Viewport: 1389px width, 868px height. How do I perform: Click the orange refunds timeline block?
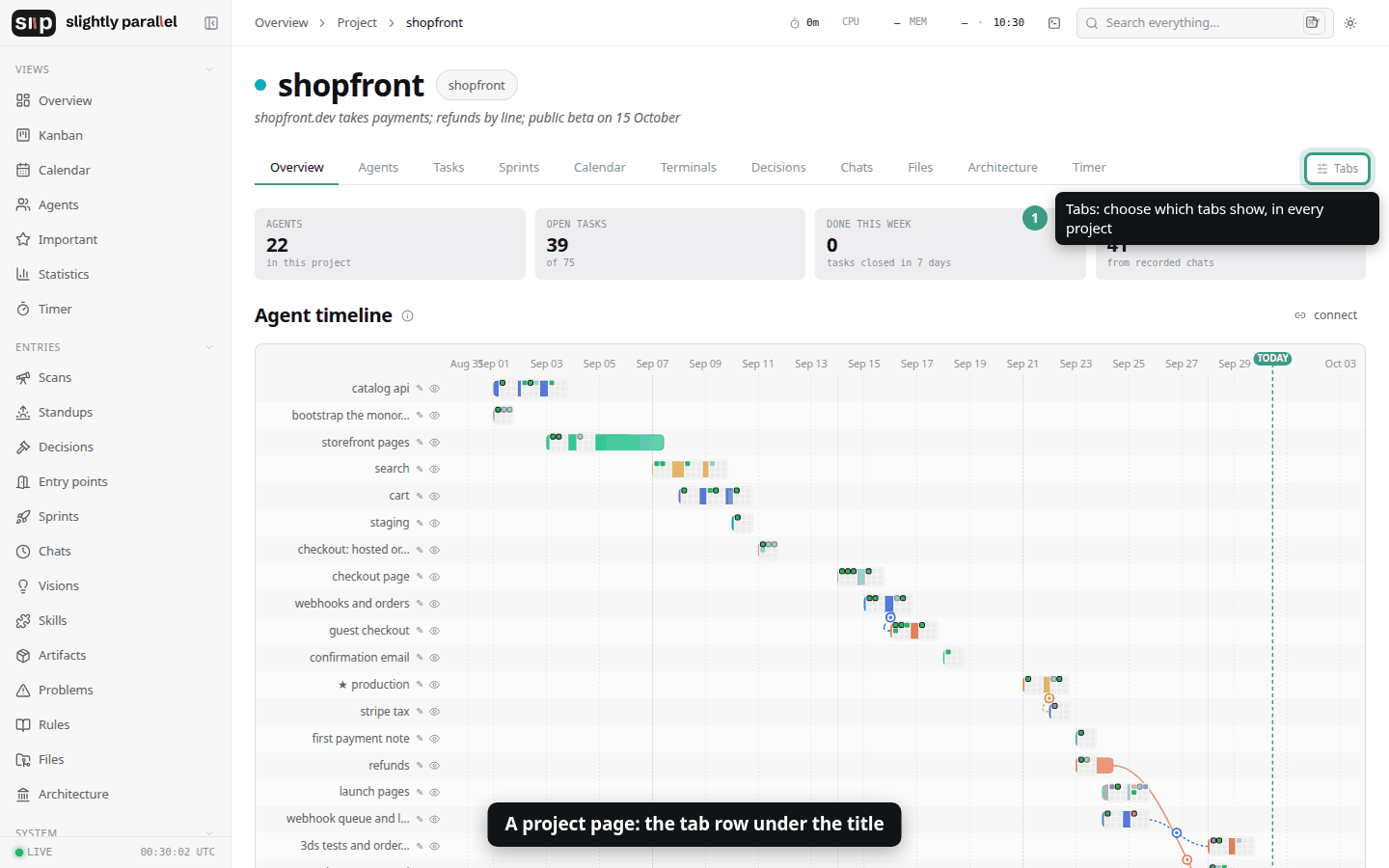[1105, 766]
